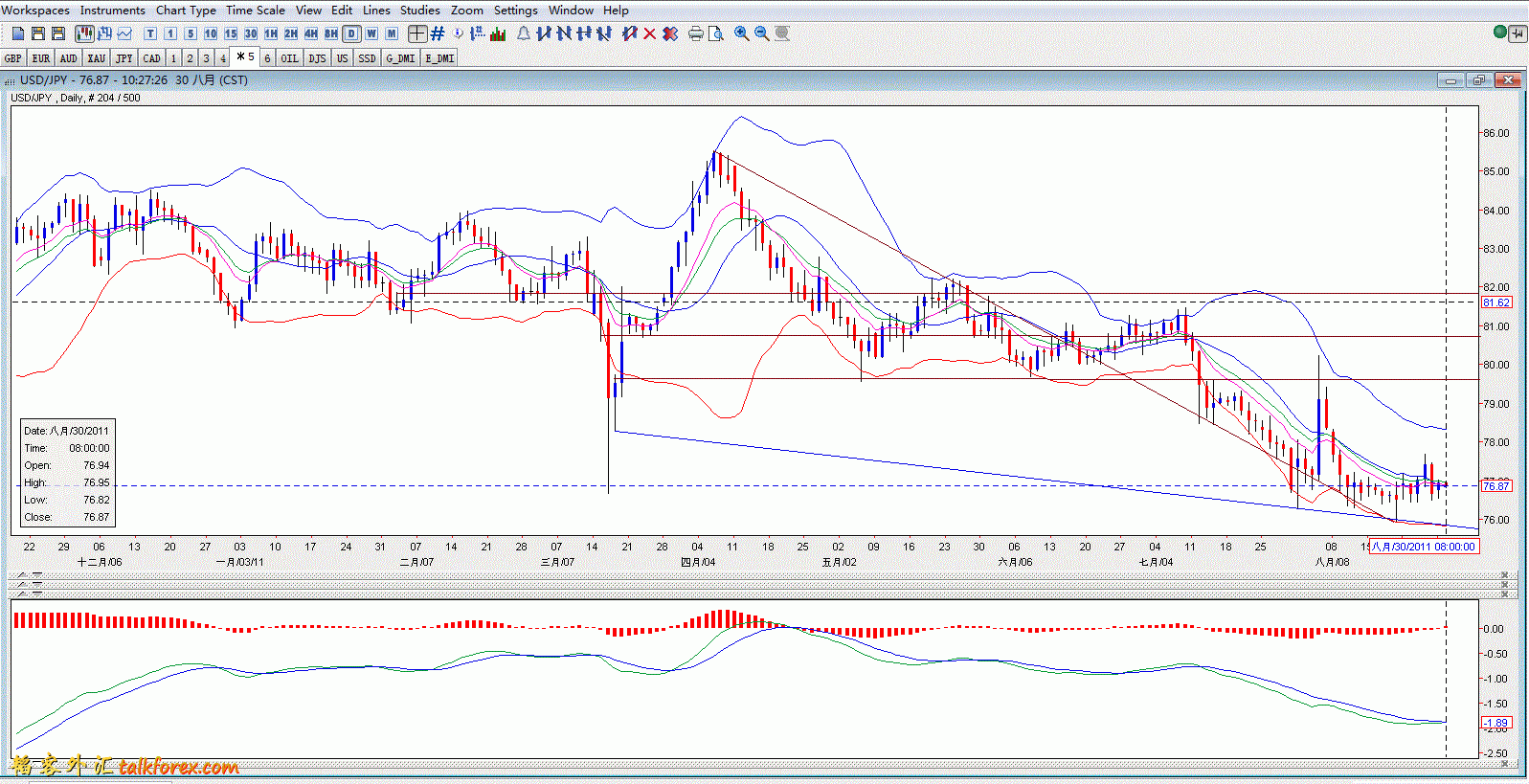Reset zoom with the greyed magnifier icon
The image size is (1529, 784).
coord(782,34)
